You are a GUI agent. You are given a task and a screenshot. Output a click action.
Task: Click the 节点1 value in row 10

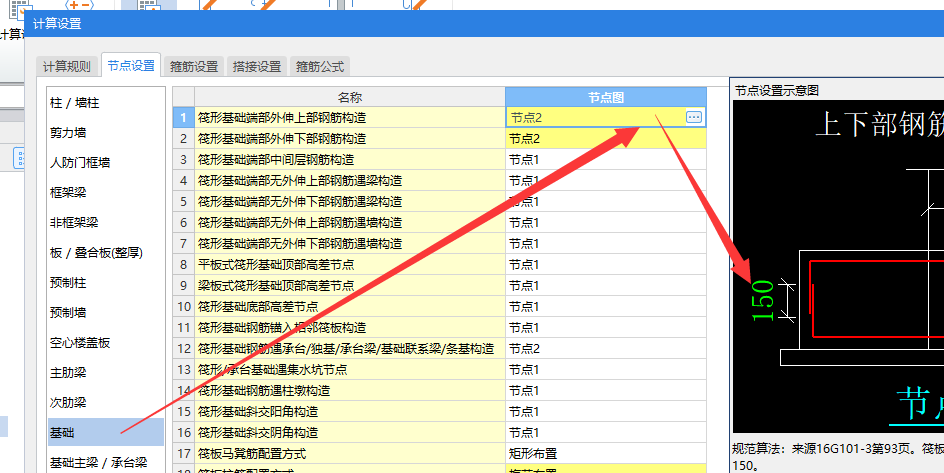[x=606, y=306]
